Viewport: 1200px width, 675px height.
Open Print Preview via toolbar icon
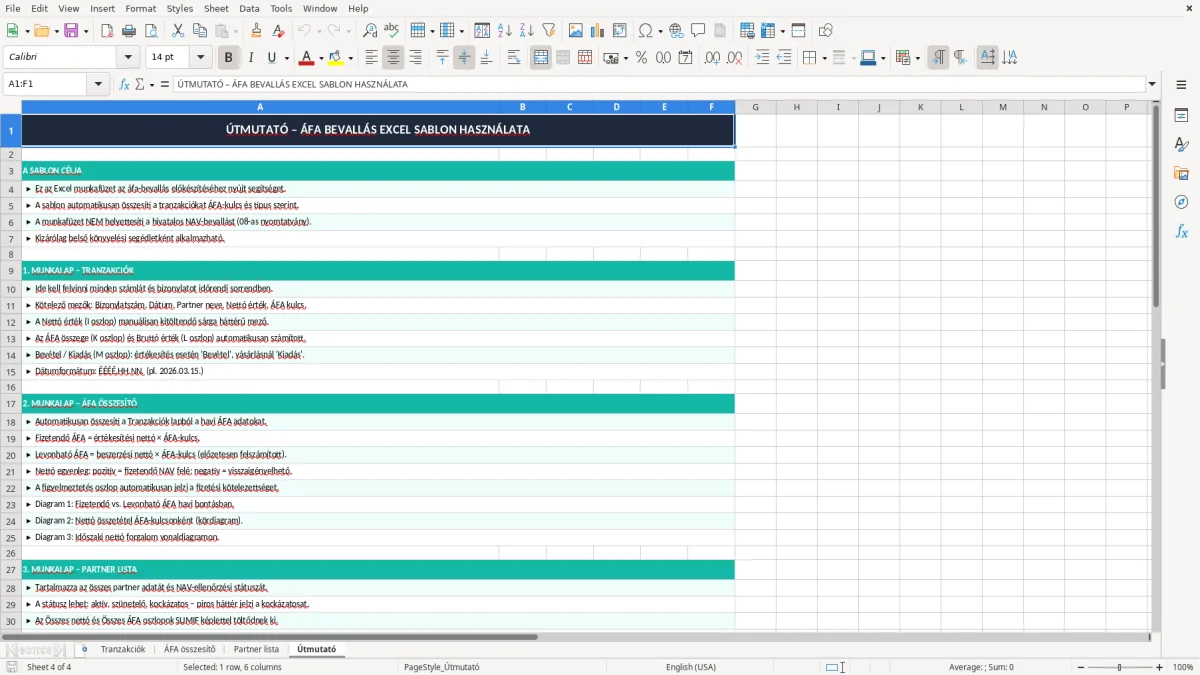point(151,31)
